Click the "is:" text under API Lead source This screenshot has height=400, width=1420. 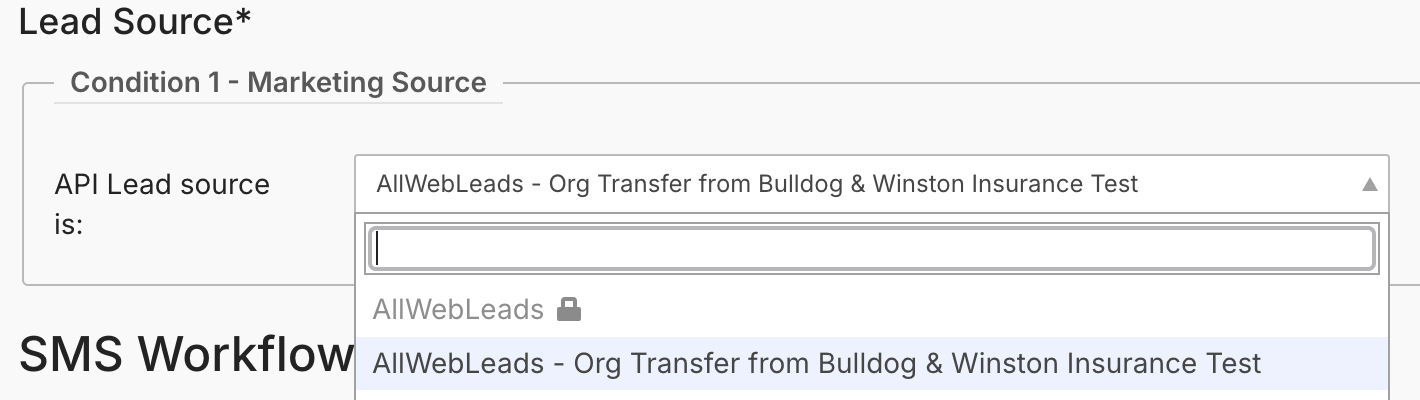click(69, 226)
